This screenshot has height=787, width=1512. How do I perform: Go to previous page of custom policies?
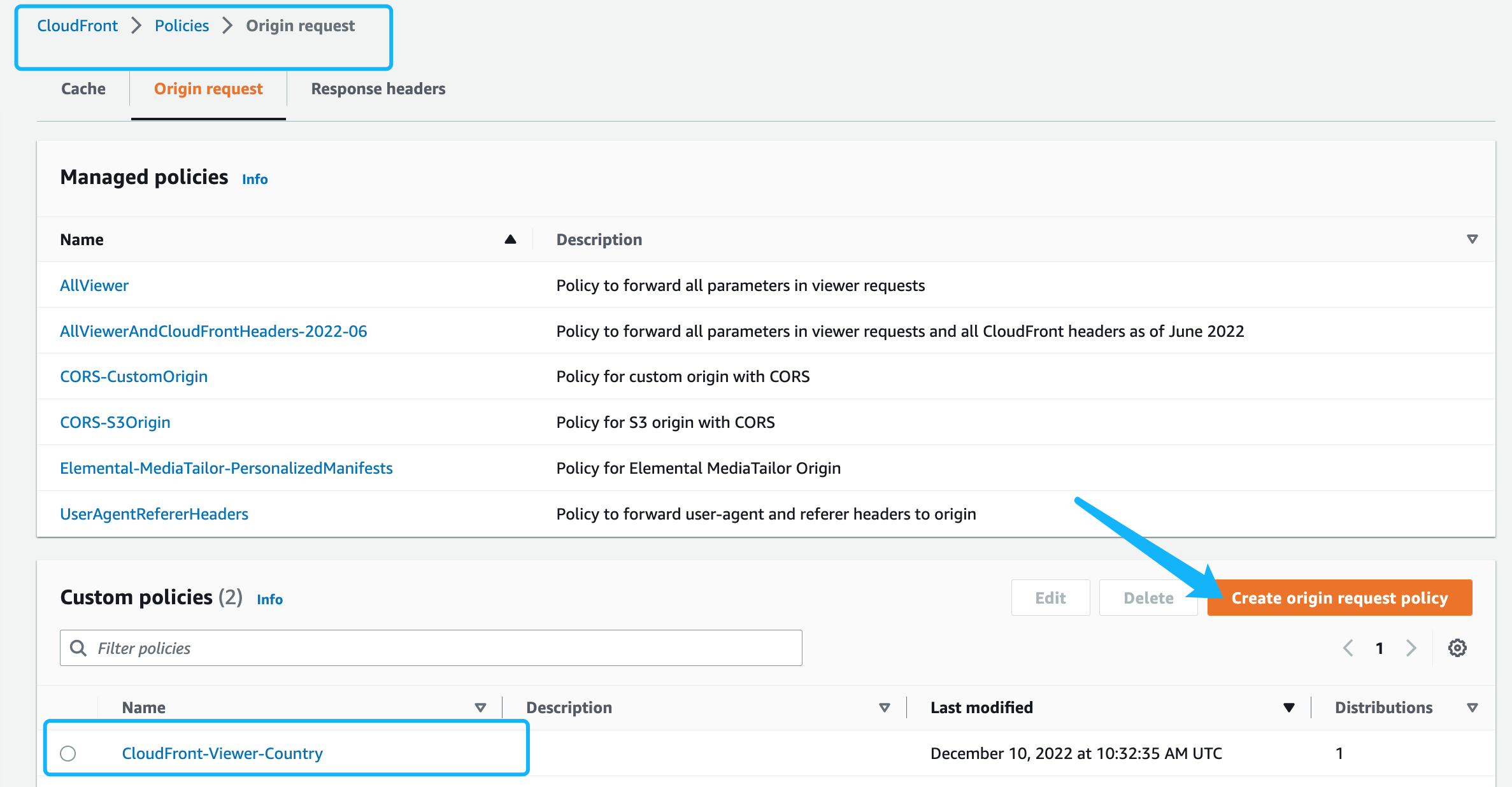tap(1348, 648)
